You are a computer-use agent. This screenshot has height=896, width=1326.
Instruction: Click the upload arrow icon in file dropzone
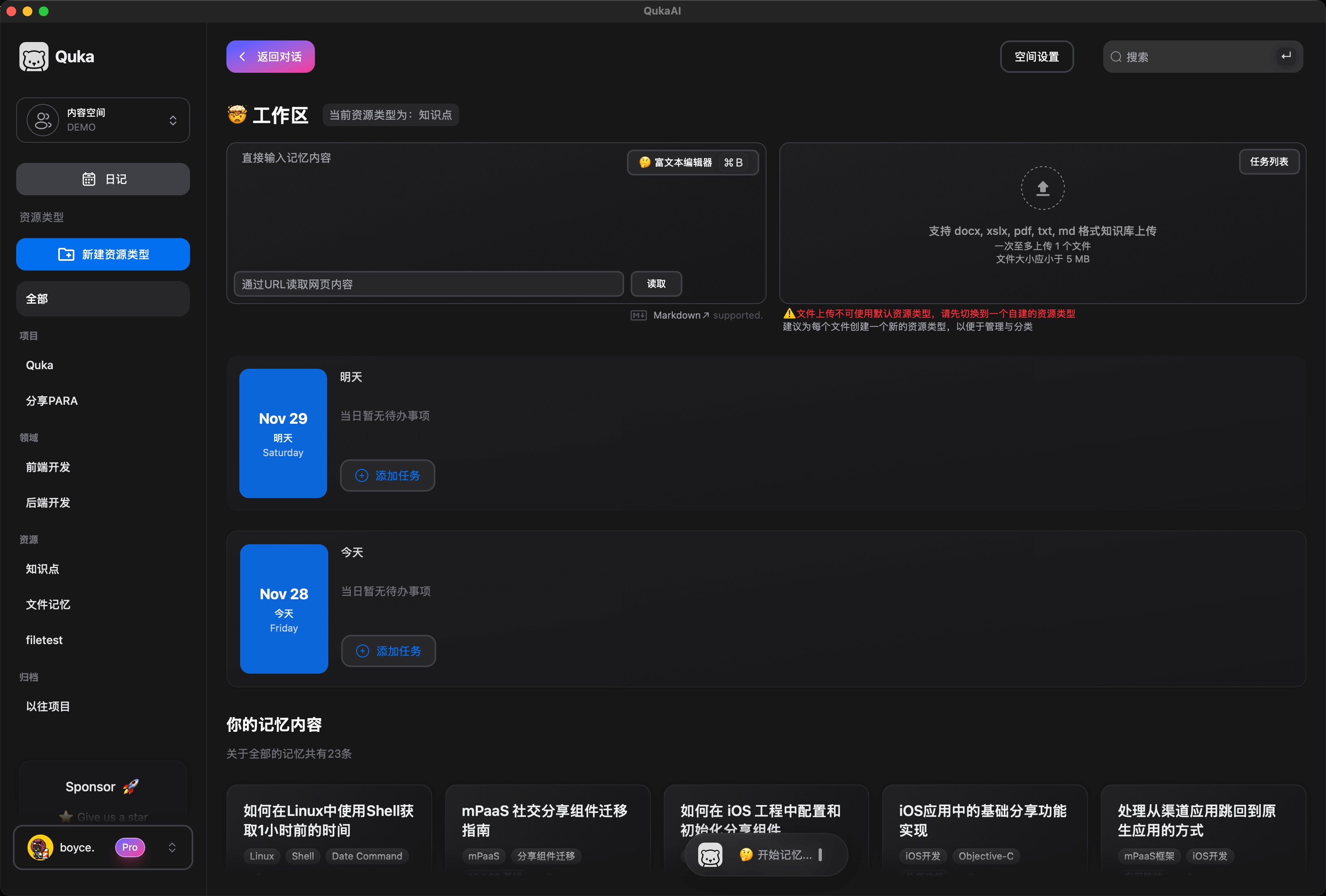[1043, 188]
